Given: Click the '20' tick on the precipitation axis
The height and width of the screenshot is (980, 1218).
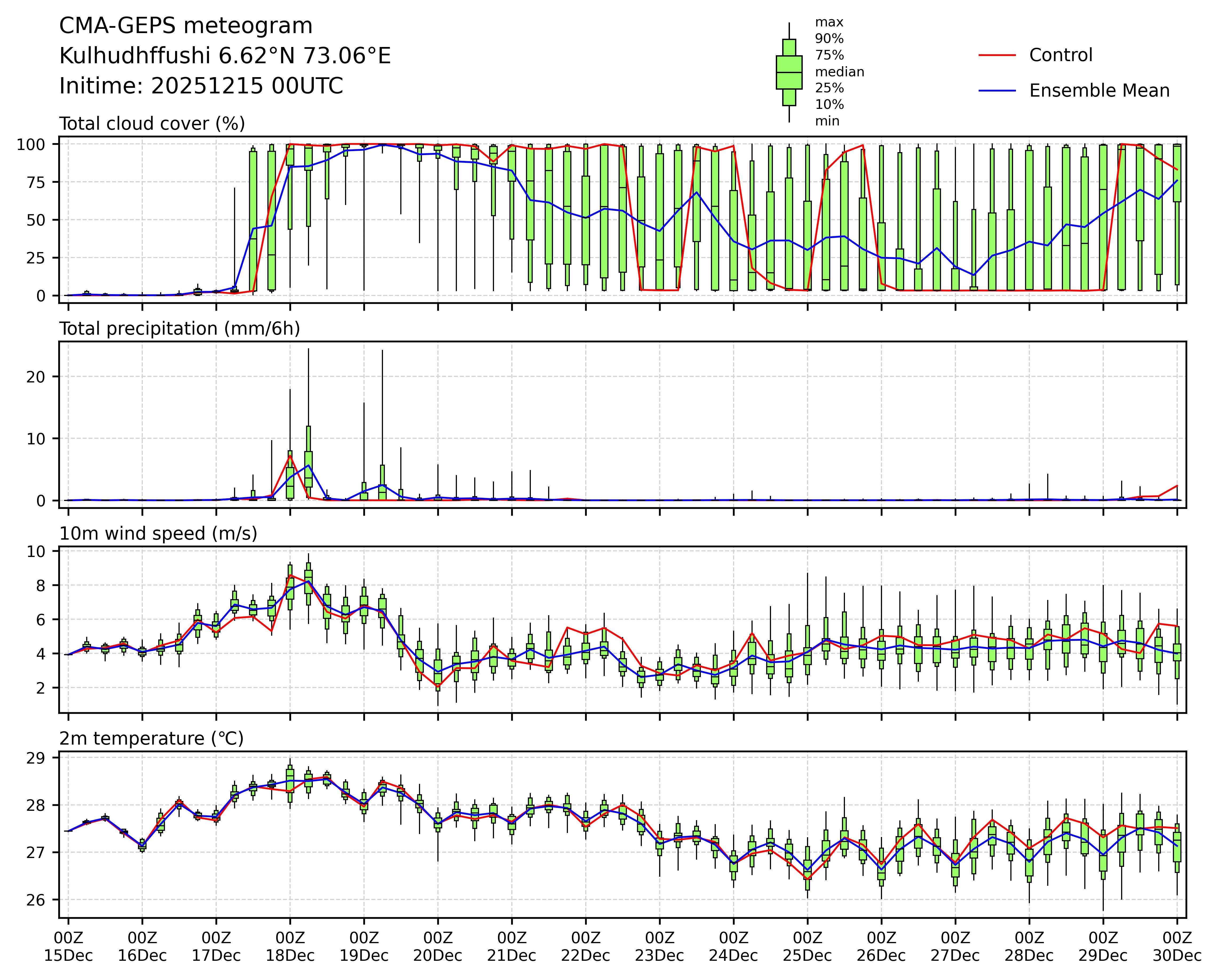Looking at the screenshot, I should coord(35,377).
